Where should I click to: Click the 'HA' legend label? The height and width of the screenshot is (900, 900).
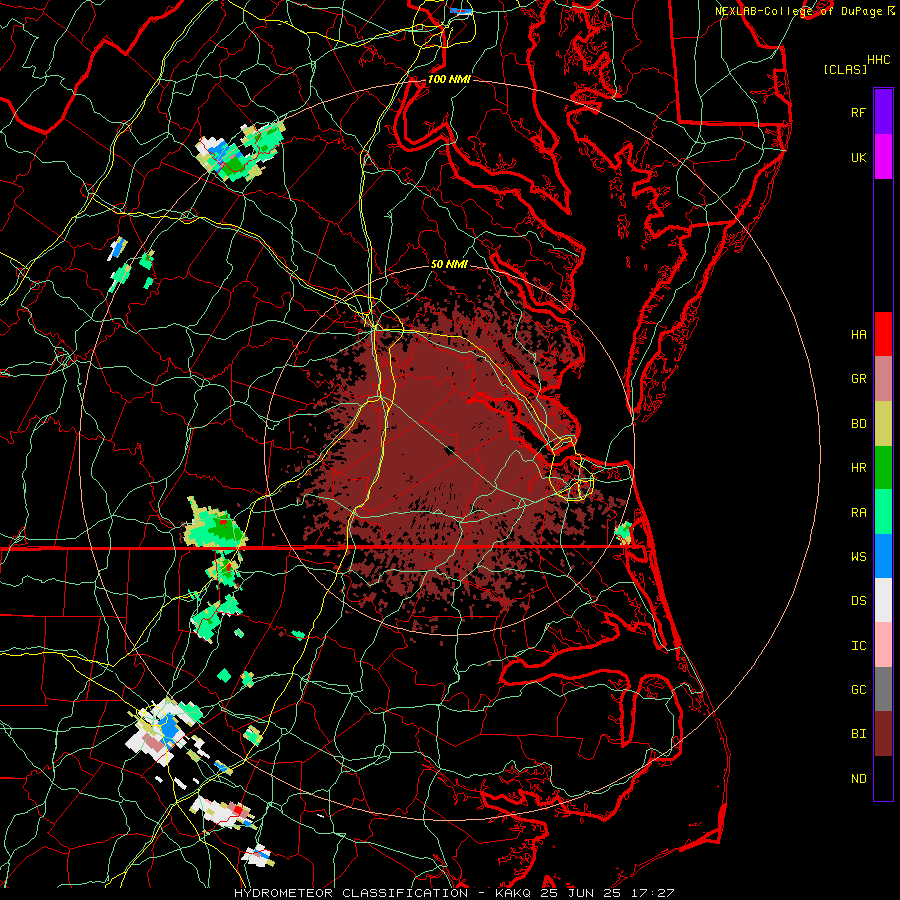[x=858, y=335]
